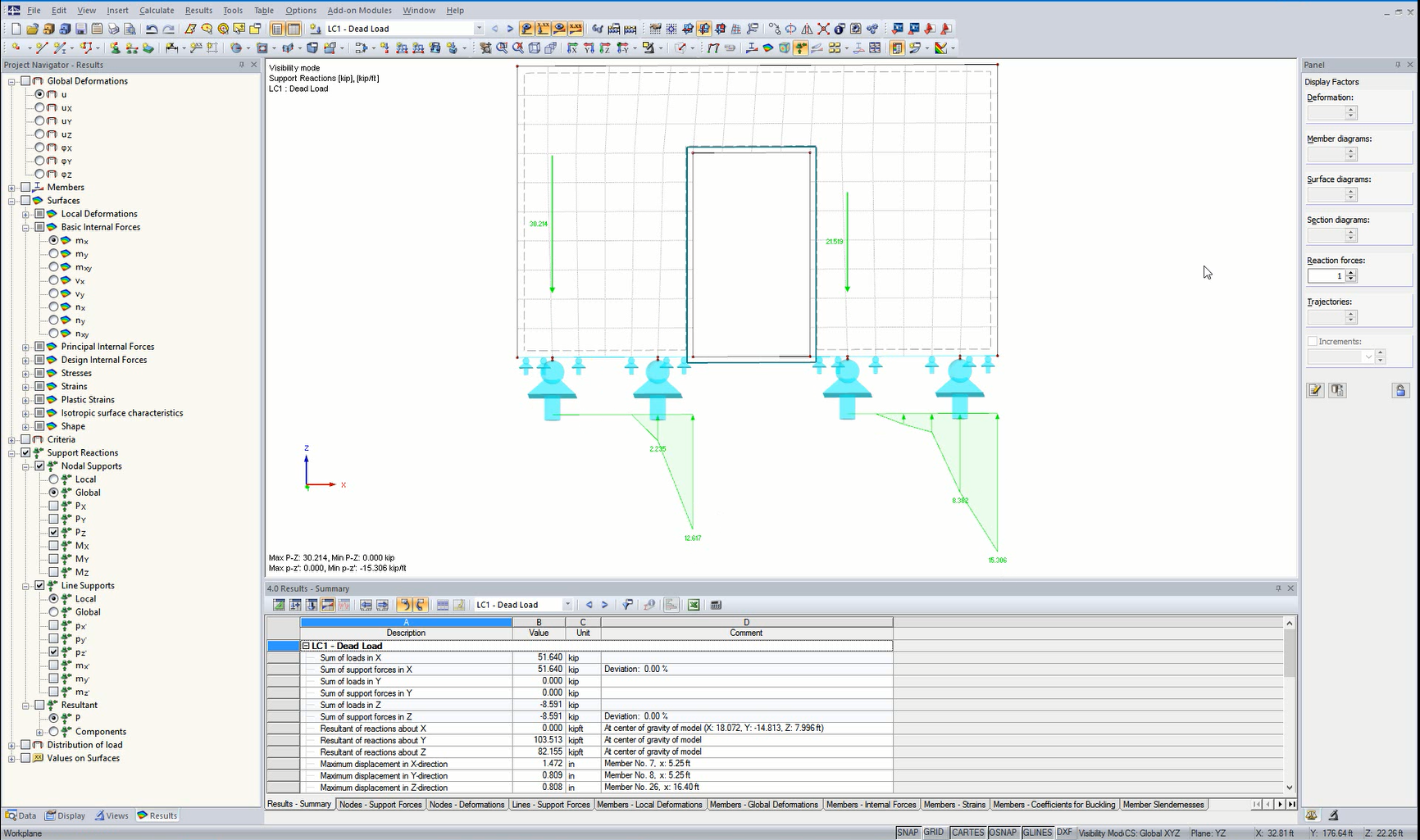
Task: Click the Undo arrow icon
Action: click(x=152, y=29)
